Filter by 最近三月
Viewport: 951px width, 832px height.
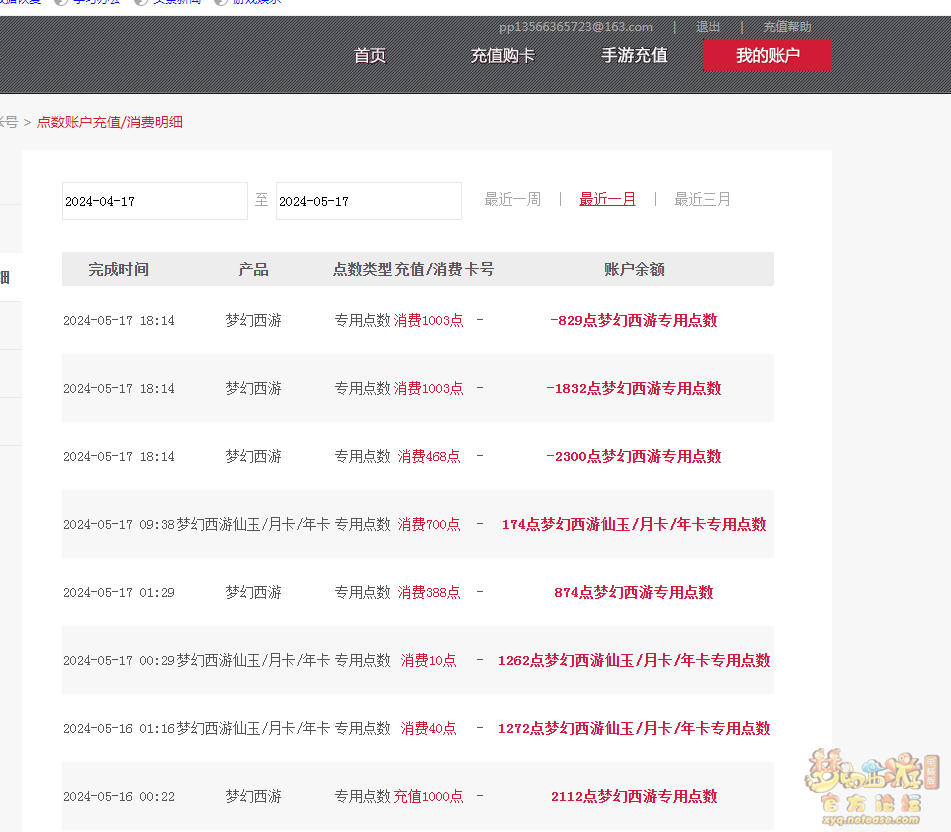click(702, 200)
